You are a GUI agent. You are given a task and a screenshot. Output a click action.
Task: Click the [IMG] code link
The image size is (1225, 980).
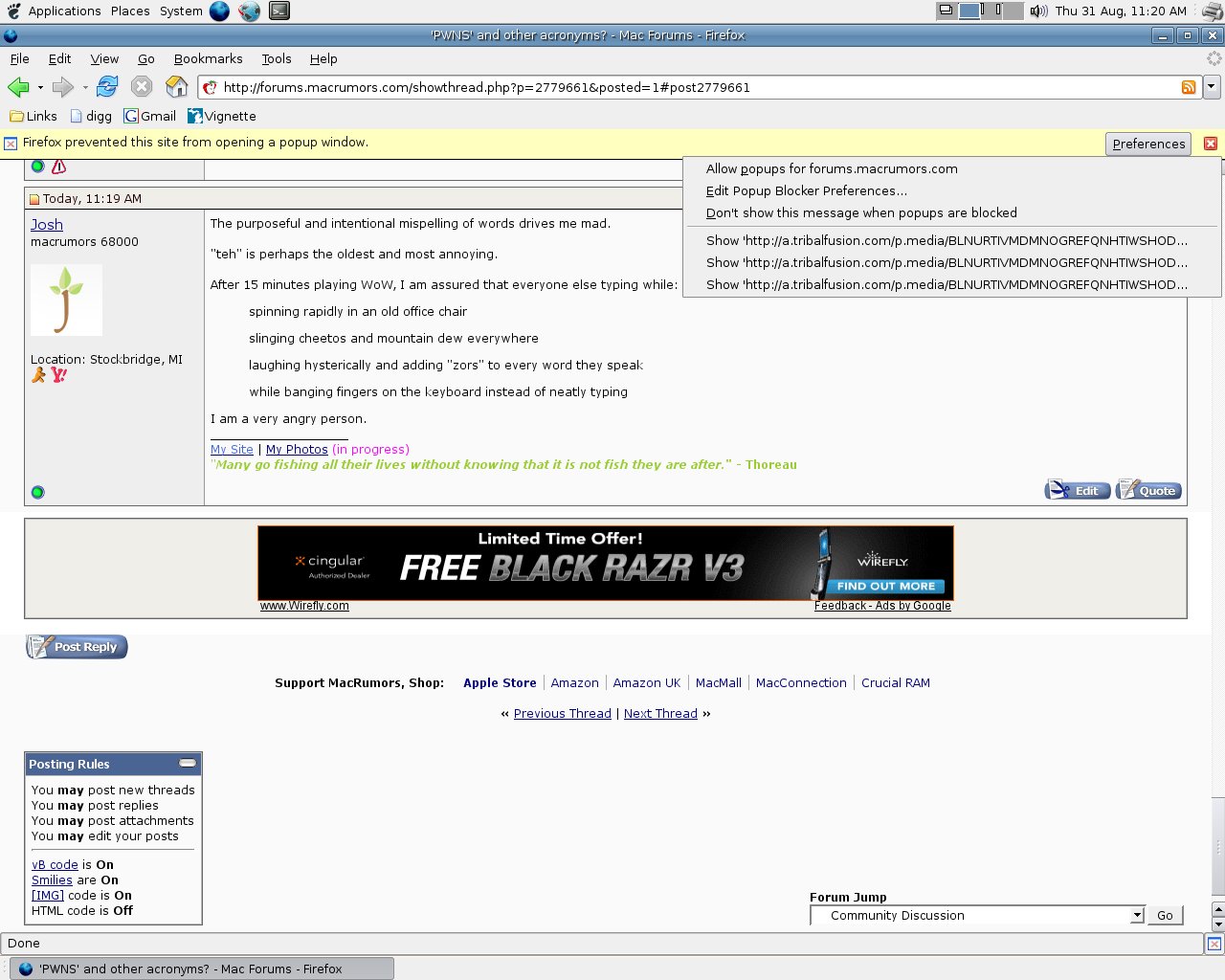48,895
